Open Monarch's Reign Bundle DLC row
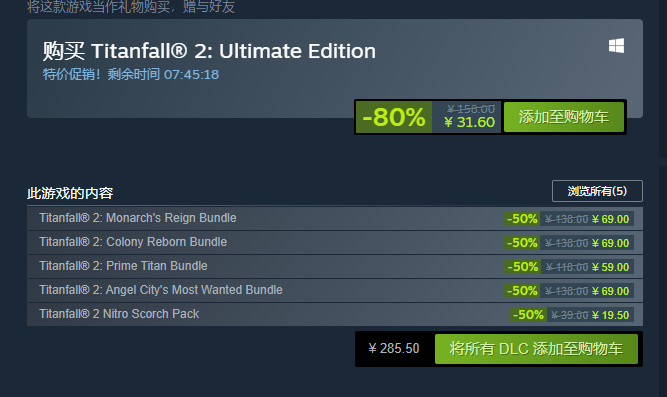The height and width of the screenshot is (397, 667). [335, 219]
